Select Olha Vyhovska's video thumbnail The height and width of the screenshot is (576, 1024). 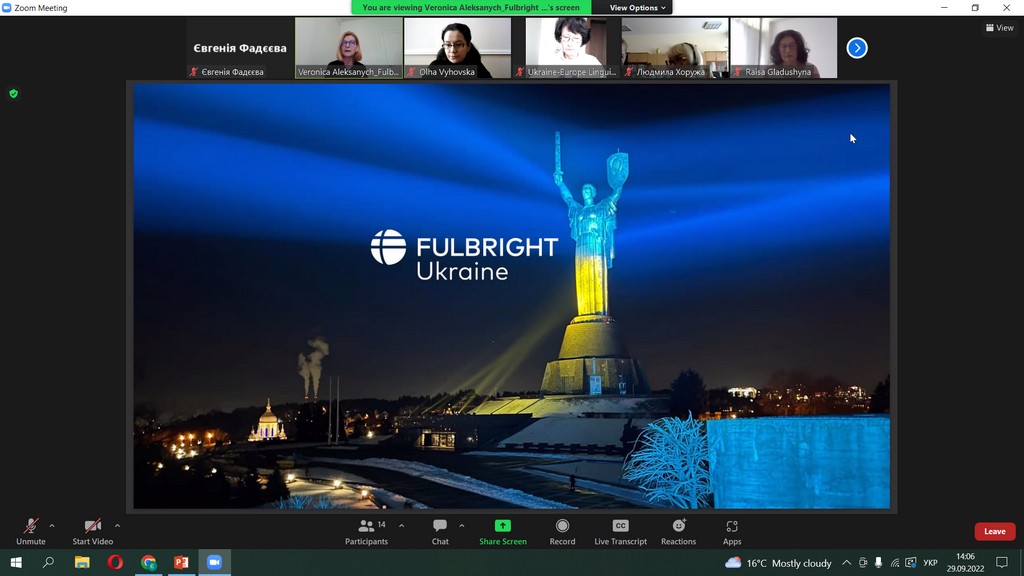point(457,48)
